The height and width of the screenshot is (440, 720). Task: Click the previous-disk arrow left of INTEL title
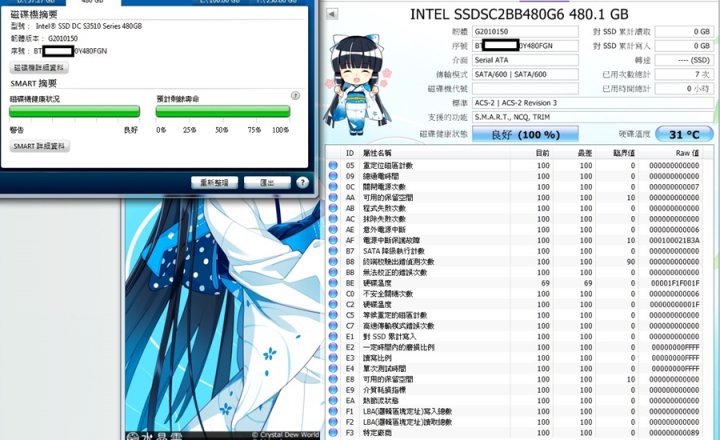point(332,14)
